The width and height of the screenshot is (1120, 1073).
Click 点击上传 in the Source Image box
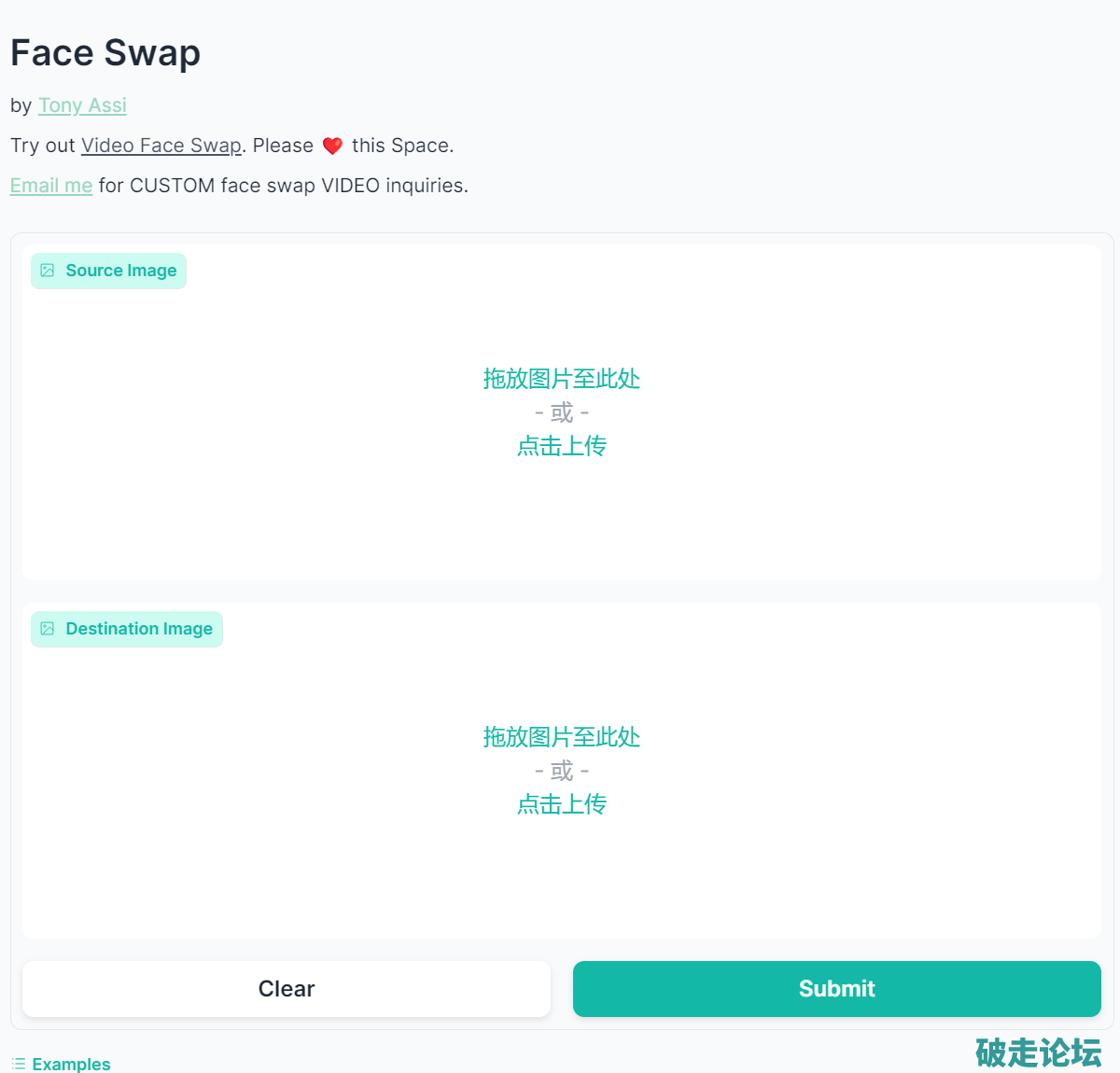pos(562,446)
